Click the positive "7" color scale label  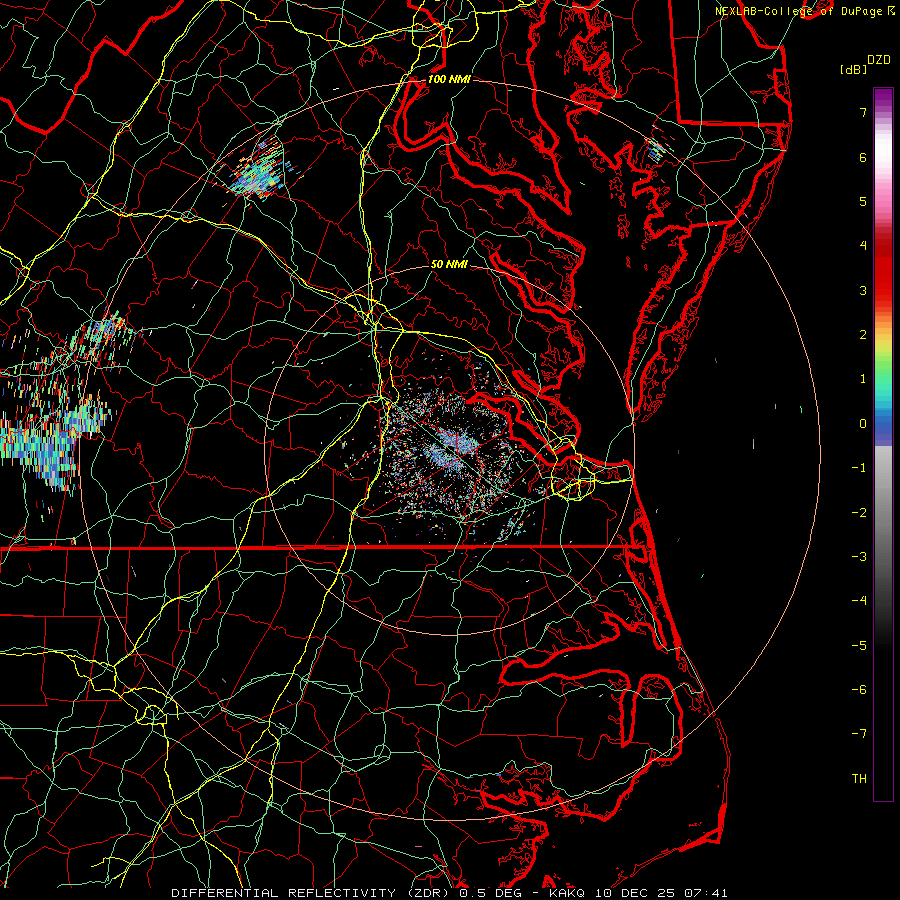(863, 112)
